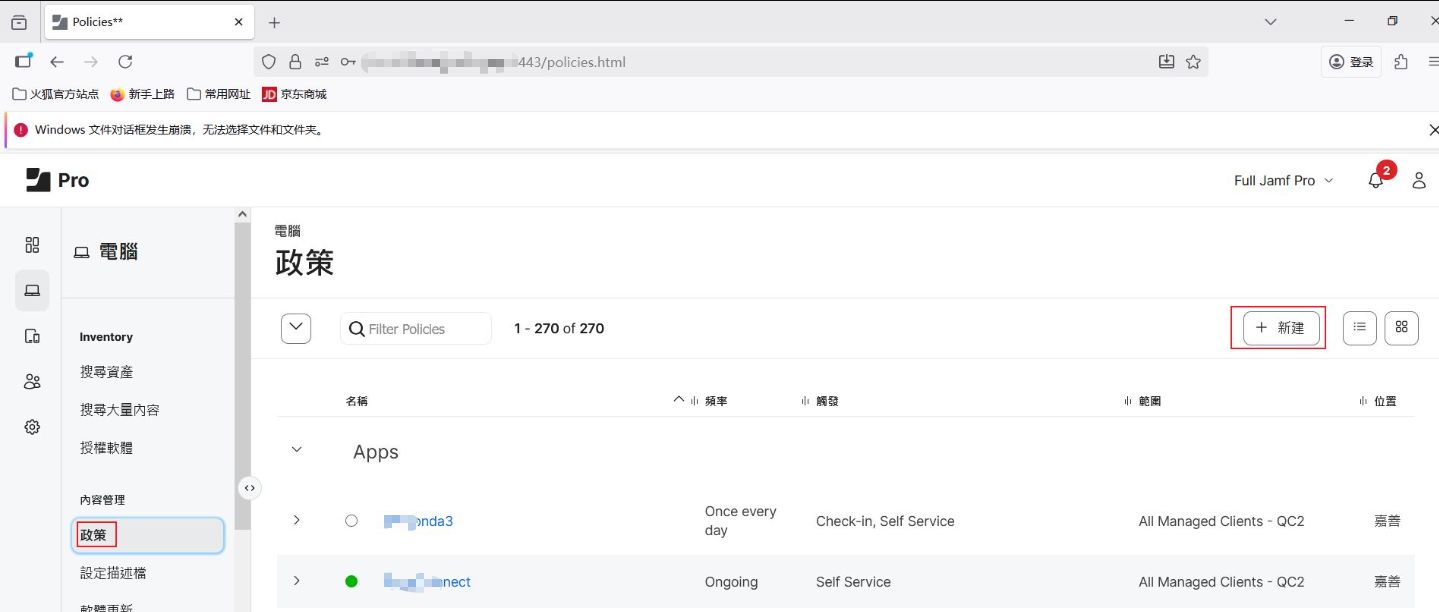Open the Full Jamf Pro dropdown
Viewport: 1439px width, 612px height.
(x=1283, y=181)
